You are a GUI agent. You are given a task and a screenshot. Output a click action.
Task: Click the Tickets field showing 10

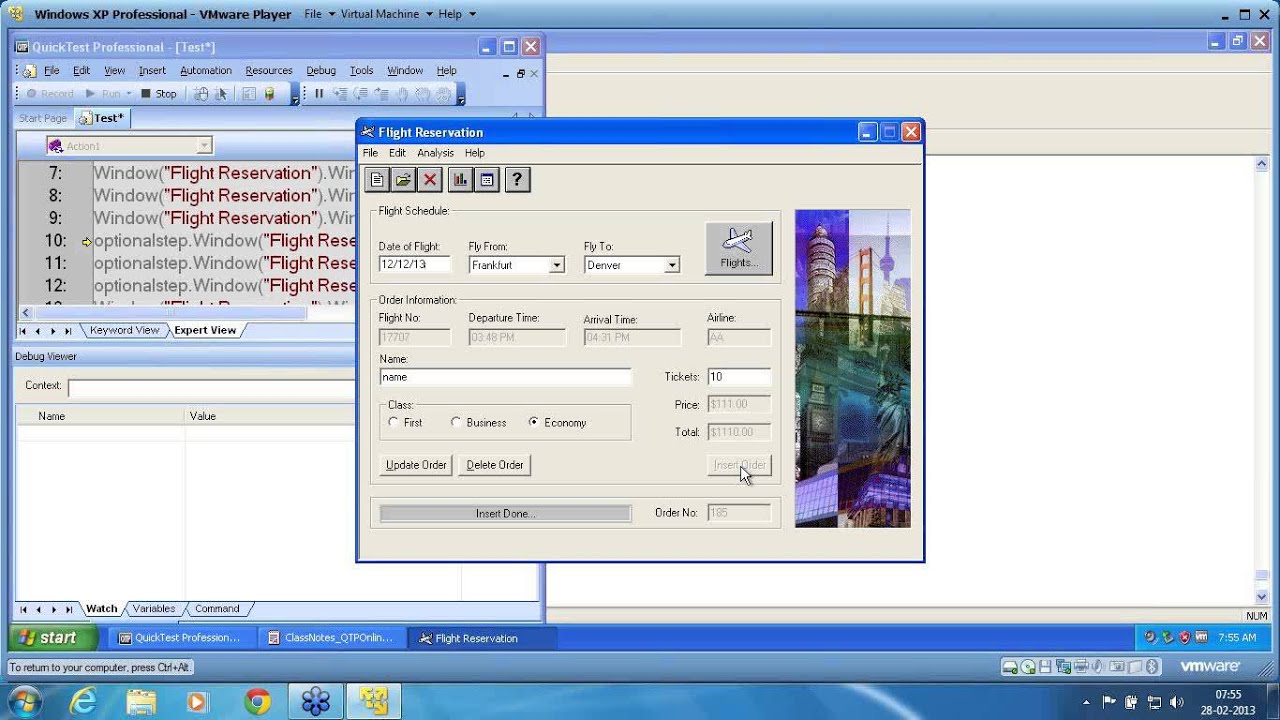point(739,377)
